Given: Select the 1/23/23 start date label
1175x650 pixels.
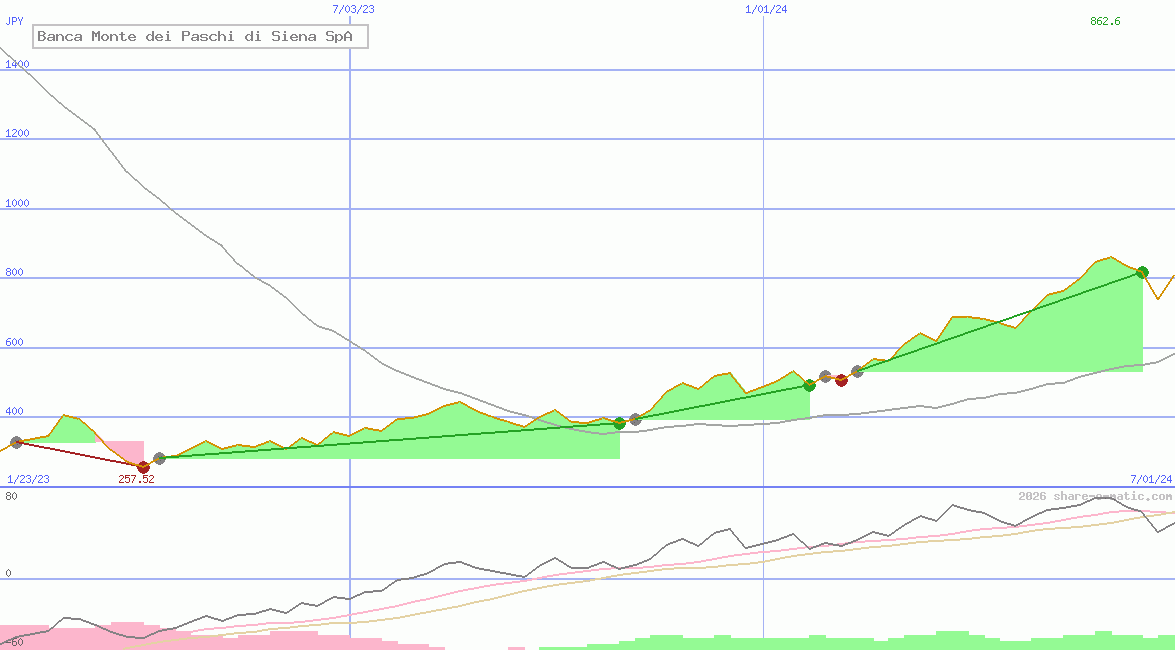Looking at the screenshot, I should pyautogui.click(x=27, y=479).
